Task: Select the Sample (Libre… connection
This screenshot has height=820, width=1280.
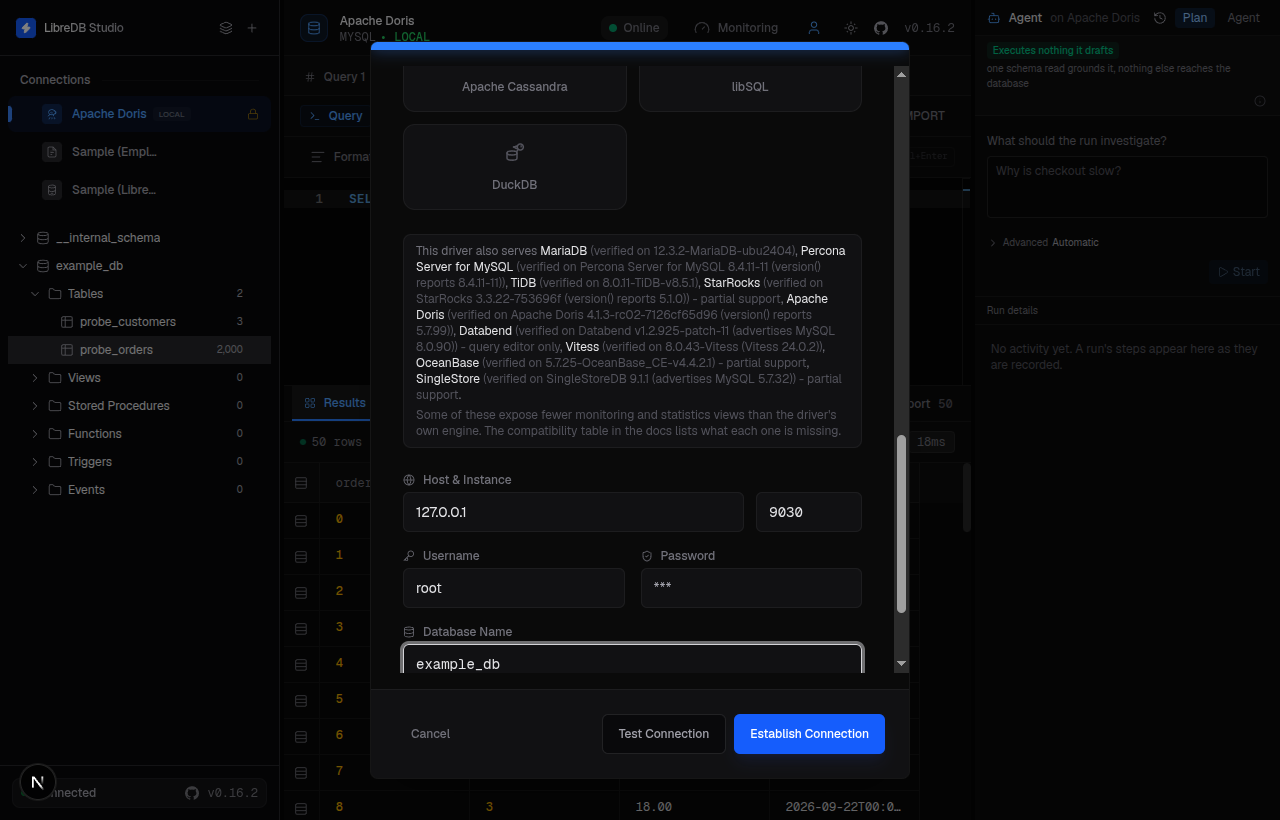Action: (x=139, y=190)
